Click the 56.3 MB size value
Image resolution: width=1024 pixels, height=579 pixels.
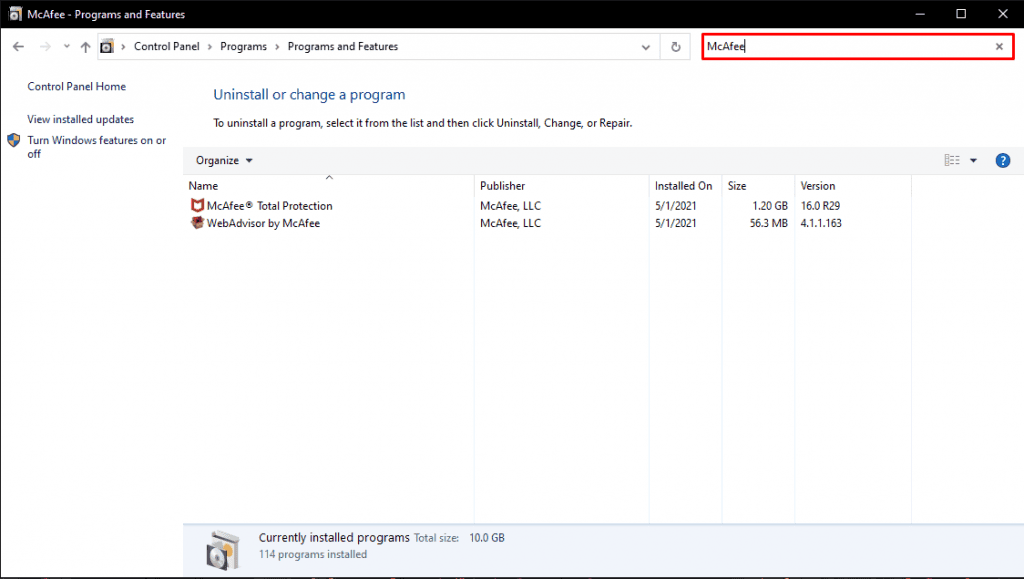(x=769, y=223)
